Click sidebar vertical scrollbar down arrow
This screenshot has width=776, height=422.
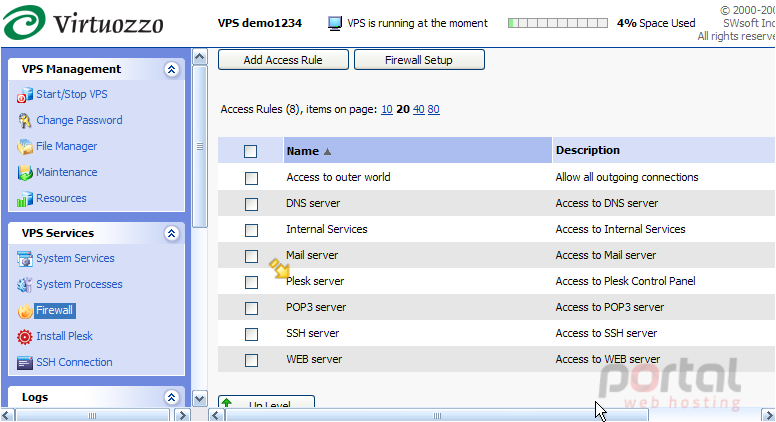coord(199,398)
